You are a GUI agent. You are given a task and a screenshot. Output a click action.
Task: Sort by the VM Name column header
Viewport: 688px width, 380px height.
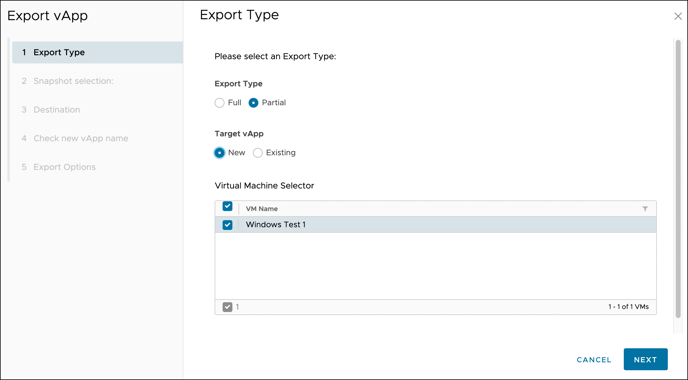click(262, 209)
